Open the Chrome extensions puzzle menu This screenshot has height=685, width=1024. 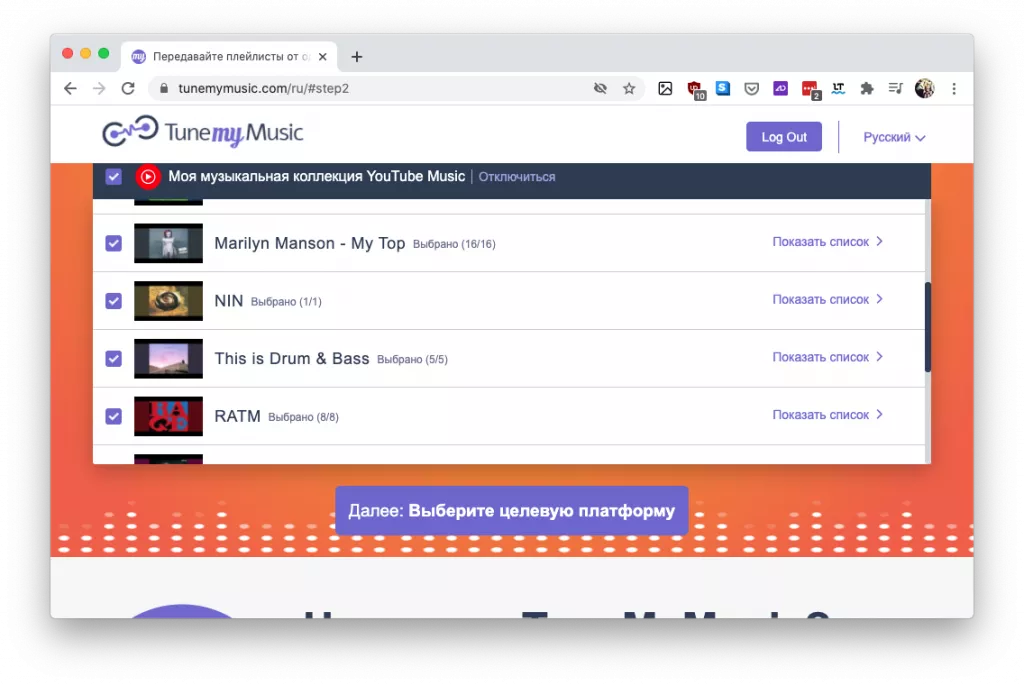[867, 88]
